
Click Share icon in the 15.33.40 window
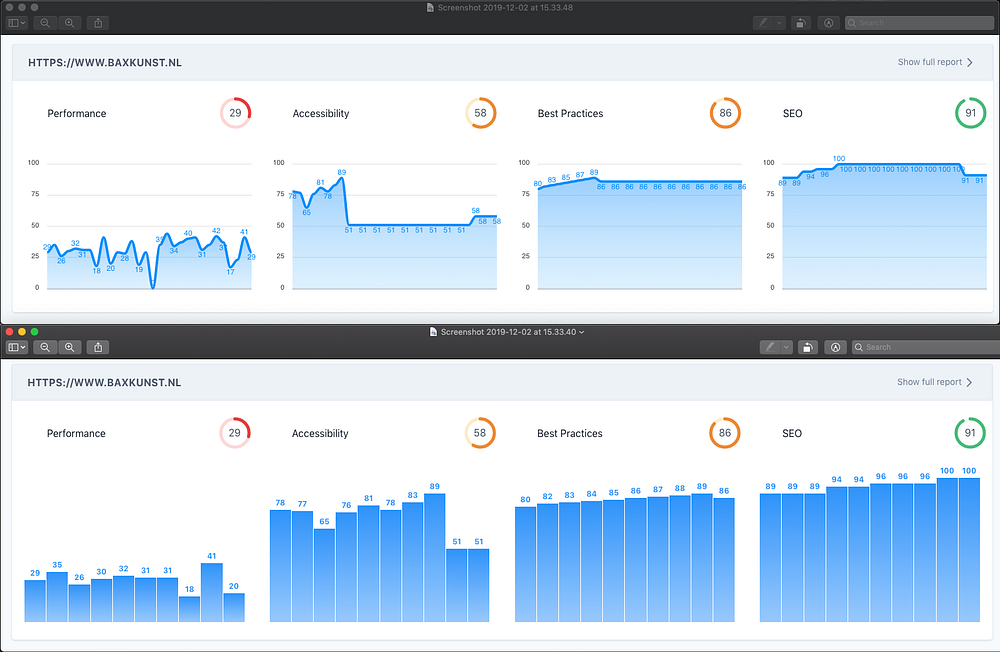pos(98,347)
